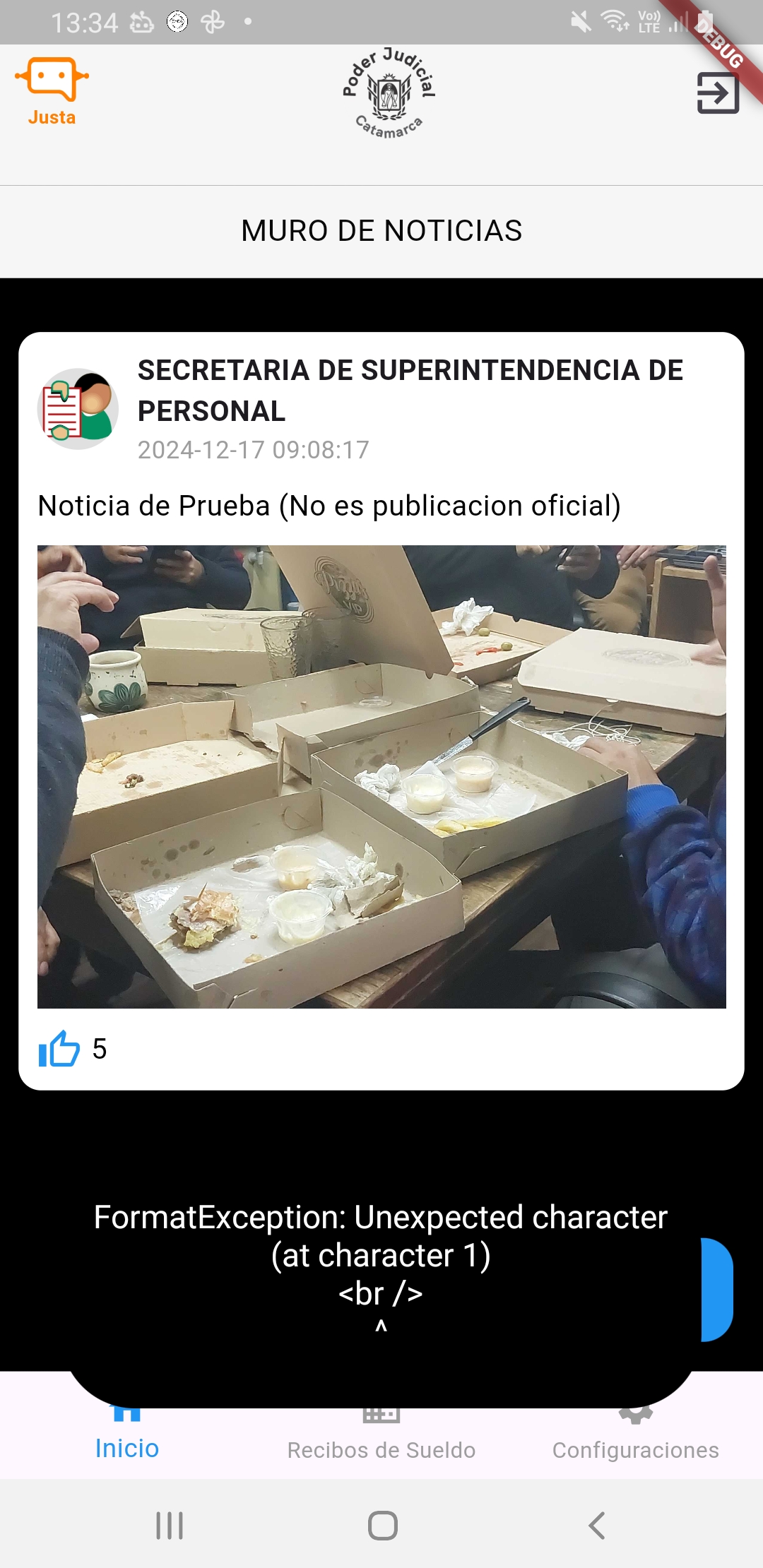Screen dimensions: 763x1568
Task: Tap the MURO DE NOTICIAS heading
Action: point(381,231)
